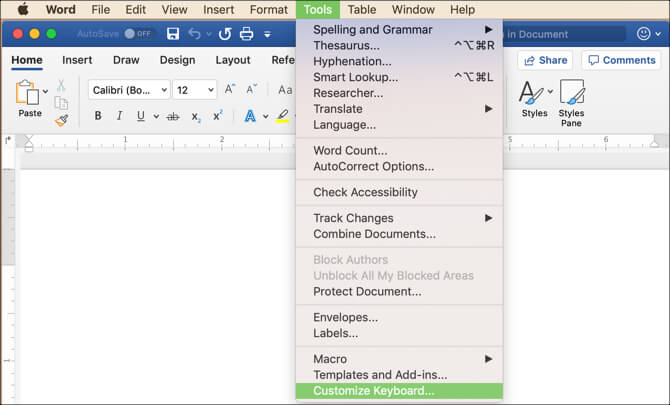670x405 pixels.
Task: Toggle Italic formatting
Action: 120,116
